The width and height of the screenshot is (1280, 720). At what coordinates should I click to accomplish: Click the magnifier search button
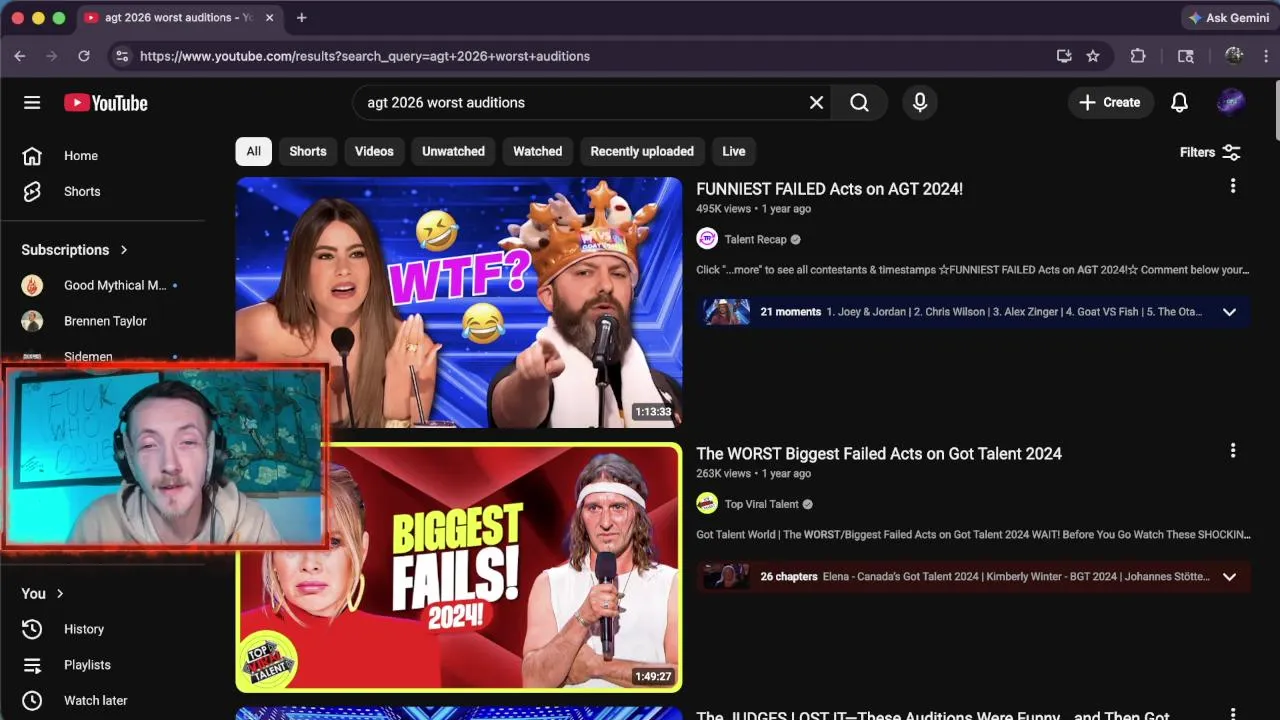[x=860, y=103]
